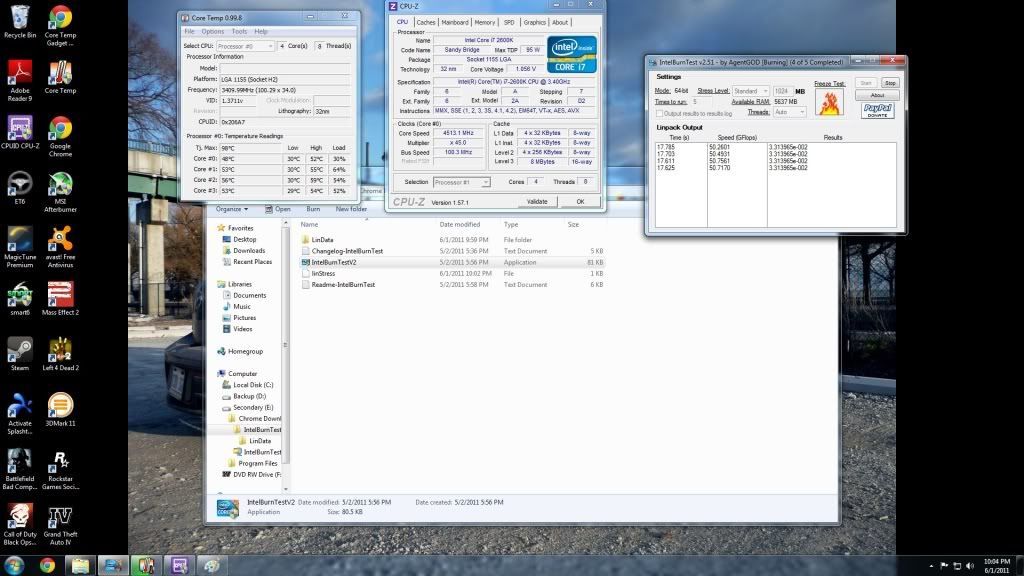Click the Core Temp icon in taskbar
This screenshot has width=1024, height=576.
click(146, 566)
